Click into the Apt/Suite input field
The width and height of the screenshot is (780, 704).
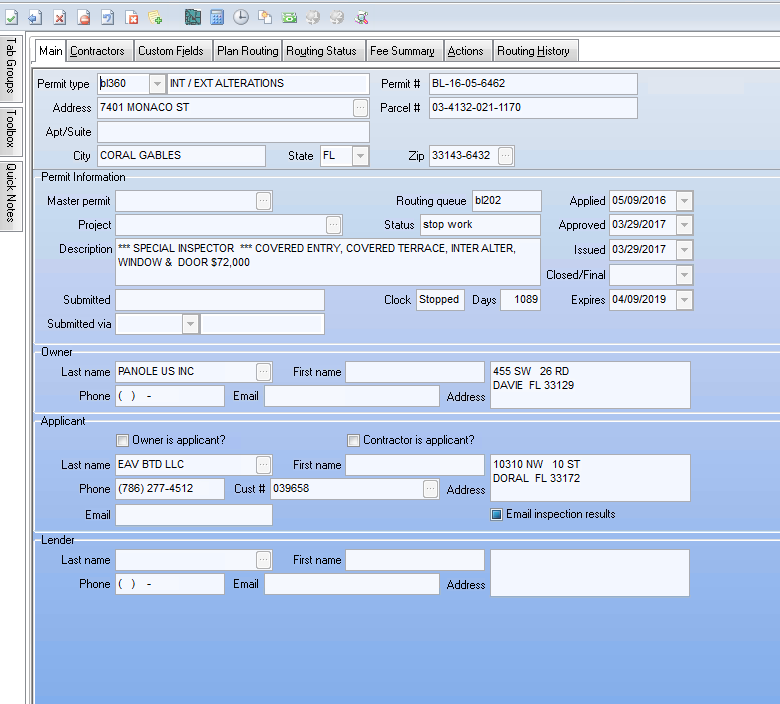pos(233,132)
